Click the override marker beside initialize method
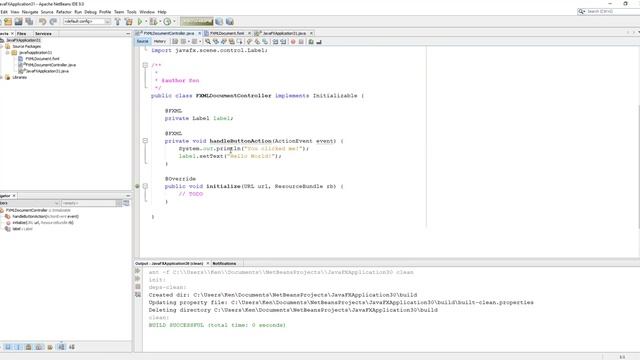This screenshot has width=640, height=360. tap(137, 186)
